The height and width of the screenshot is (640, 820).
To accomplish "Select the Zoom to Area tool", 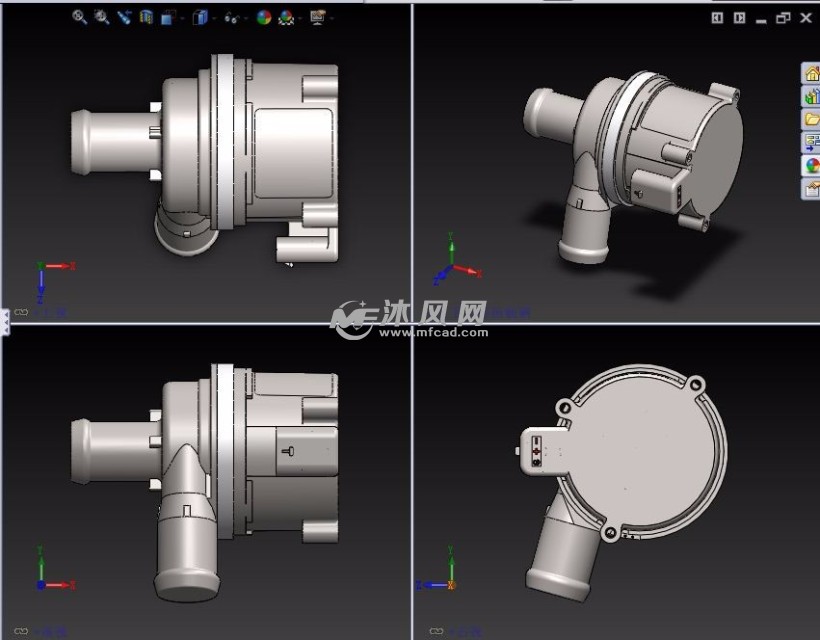I will click(102, 17).
